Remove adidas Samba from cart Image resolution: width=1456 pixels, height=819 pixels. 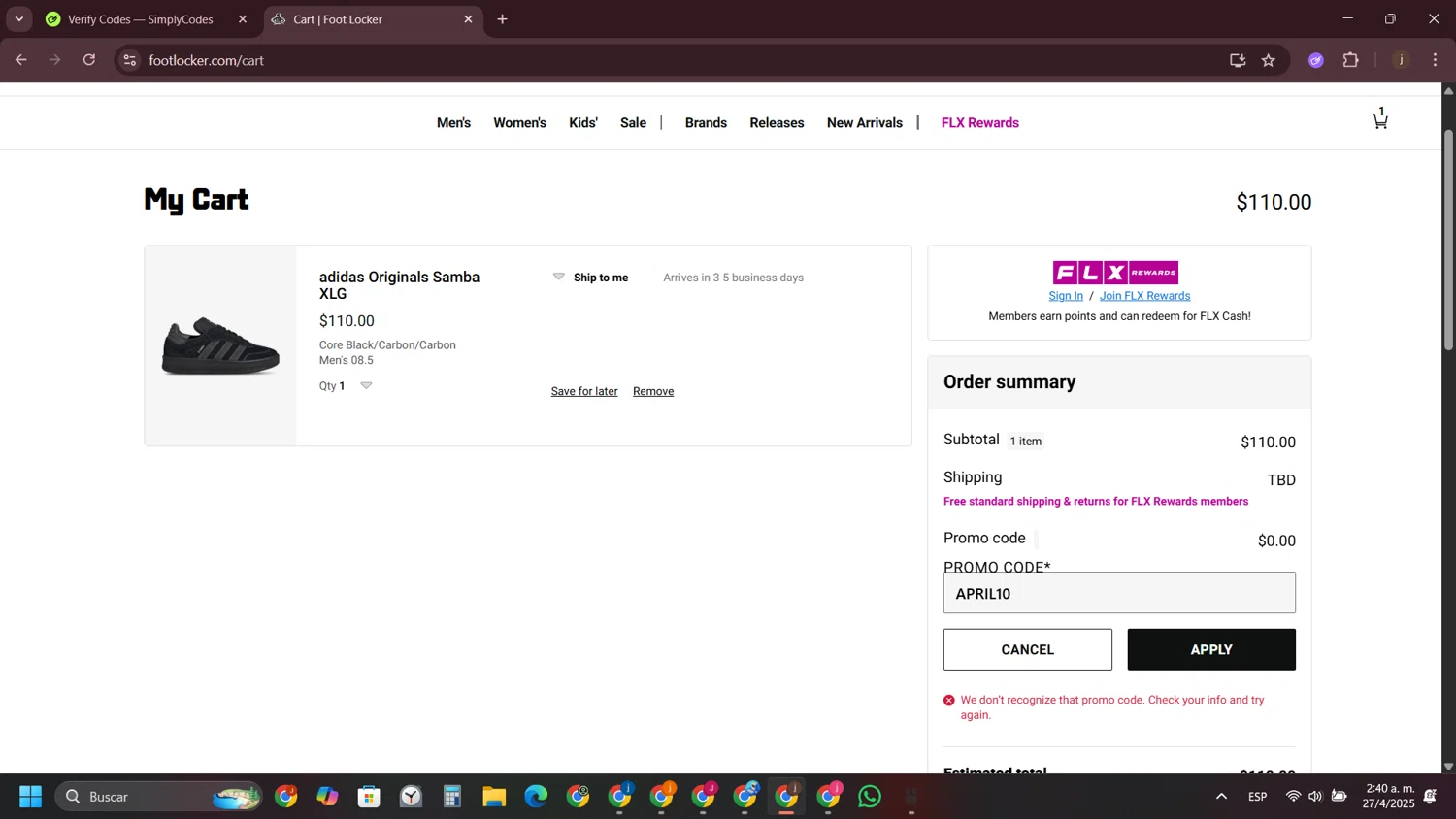tap(653, 391)
